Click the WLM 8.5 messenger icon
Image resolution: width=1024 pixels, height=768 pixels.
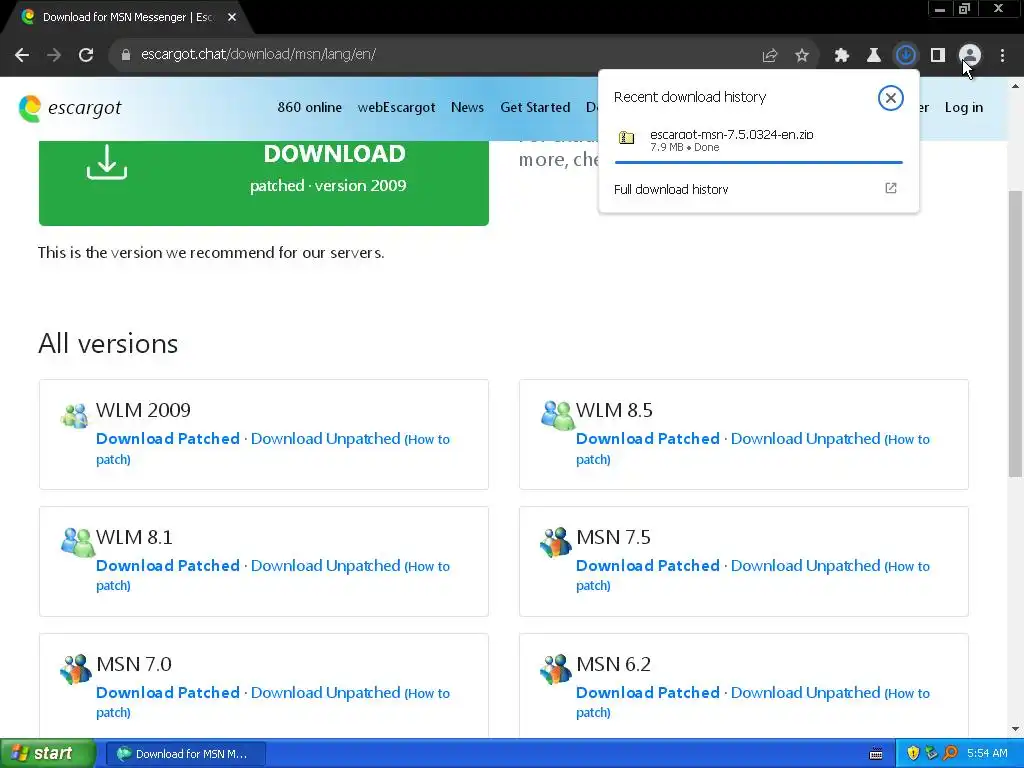pos(556,415)
